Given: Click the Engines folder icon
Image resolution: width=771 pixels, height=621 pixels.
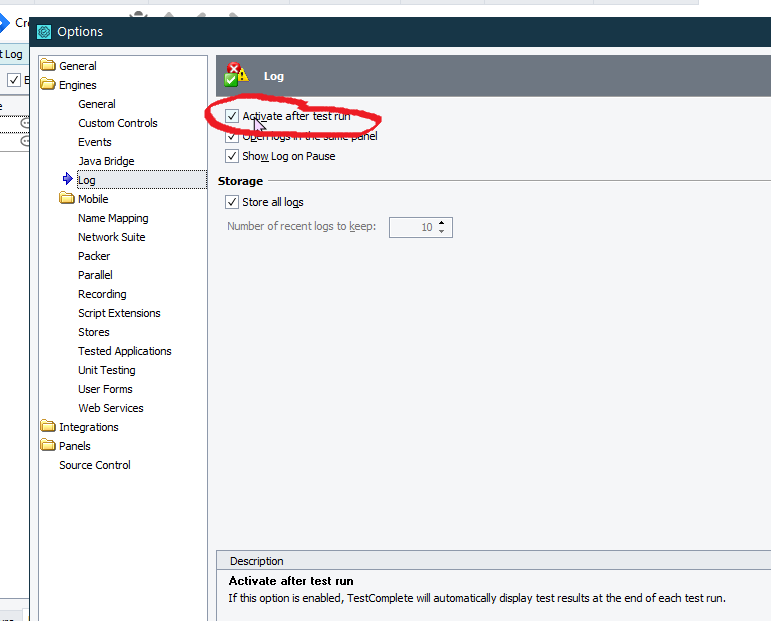Looking at the screenshot, I should click(48, 85).
